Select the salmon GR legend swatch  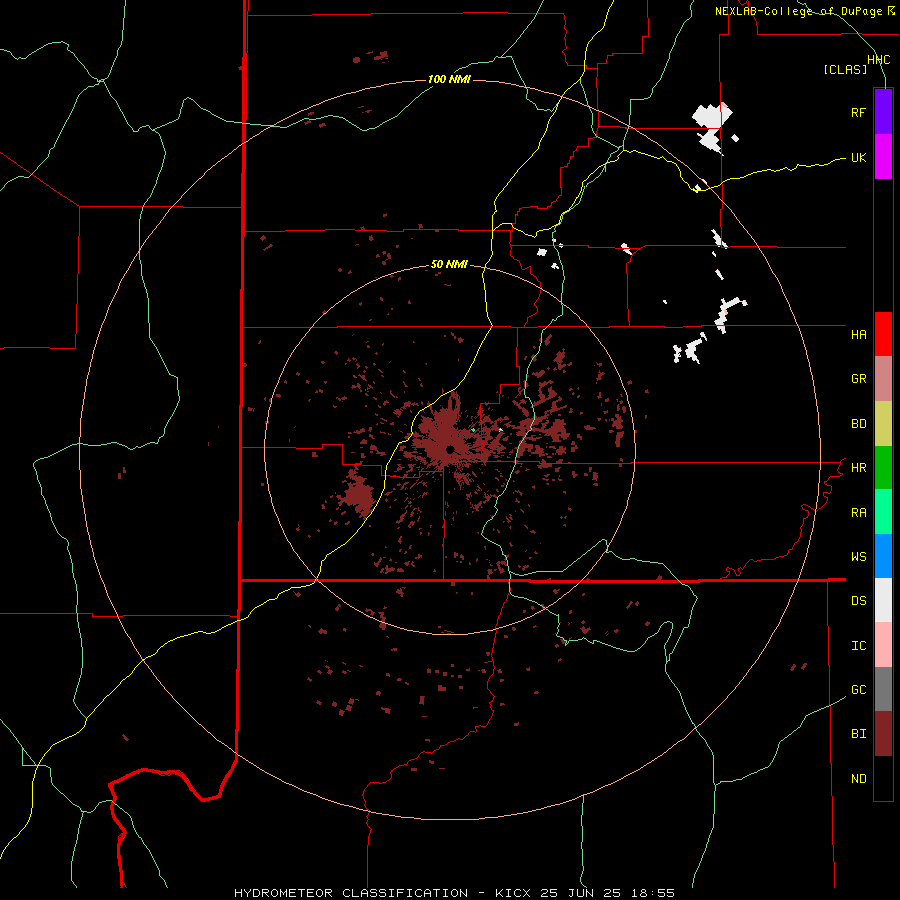pos(883,379)
